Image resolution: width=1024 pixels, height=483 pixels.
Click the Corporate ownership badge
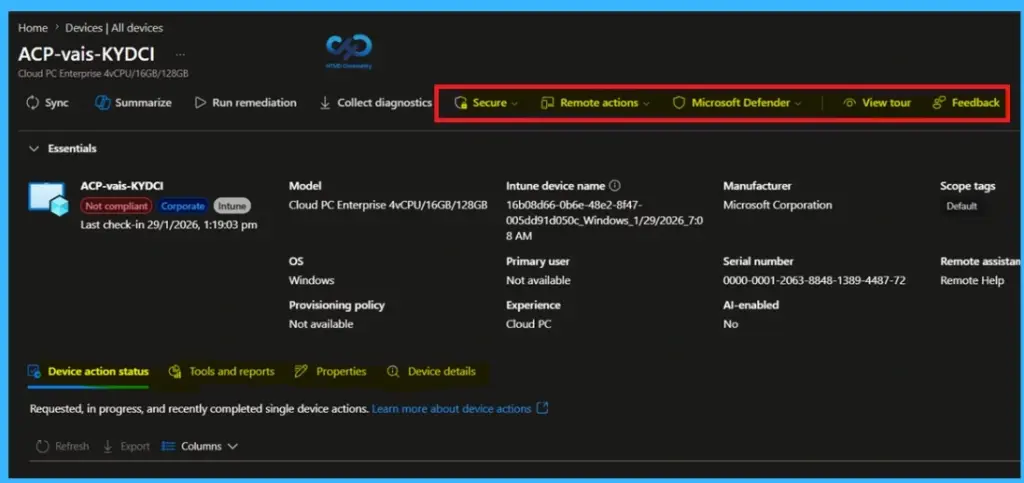183,206
